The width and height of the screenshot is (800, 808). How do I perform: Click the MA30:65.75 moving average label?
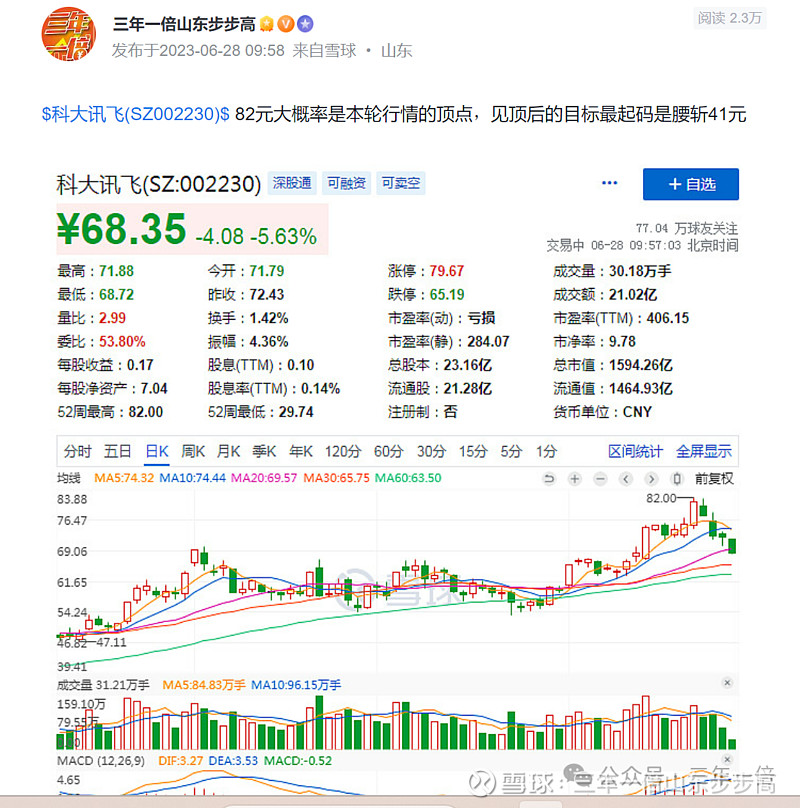(336, 478)
